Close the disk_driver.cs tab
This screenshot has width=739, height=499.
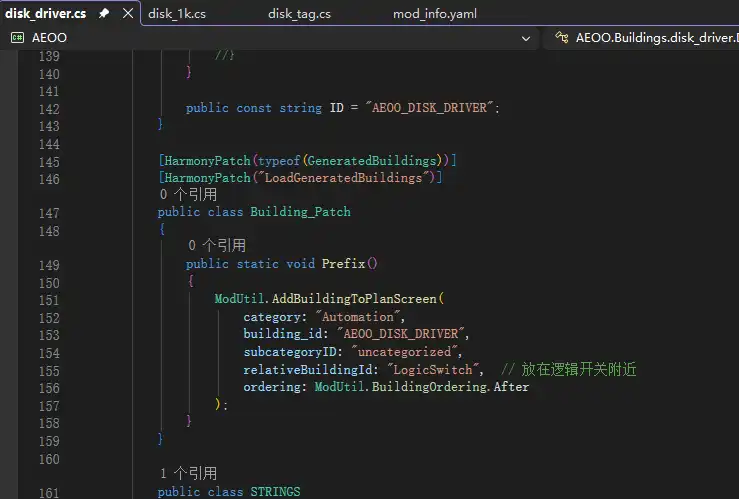click(128, 13)
